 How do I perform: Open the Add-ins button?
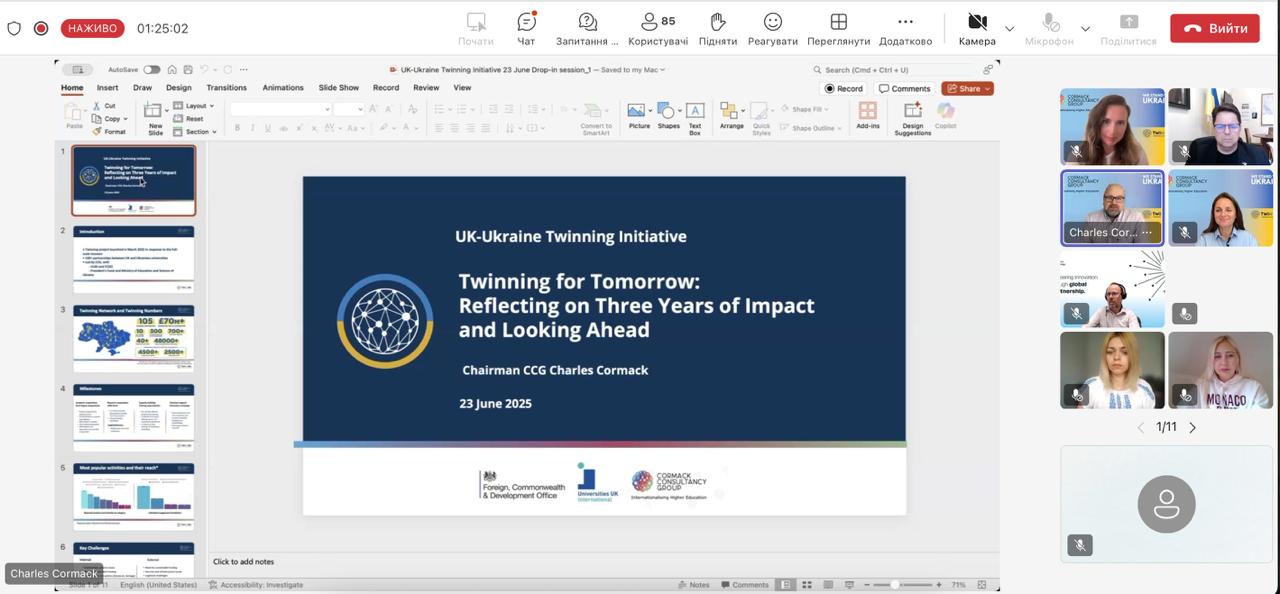pos(868,116)
